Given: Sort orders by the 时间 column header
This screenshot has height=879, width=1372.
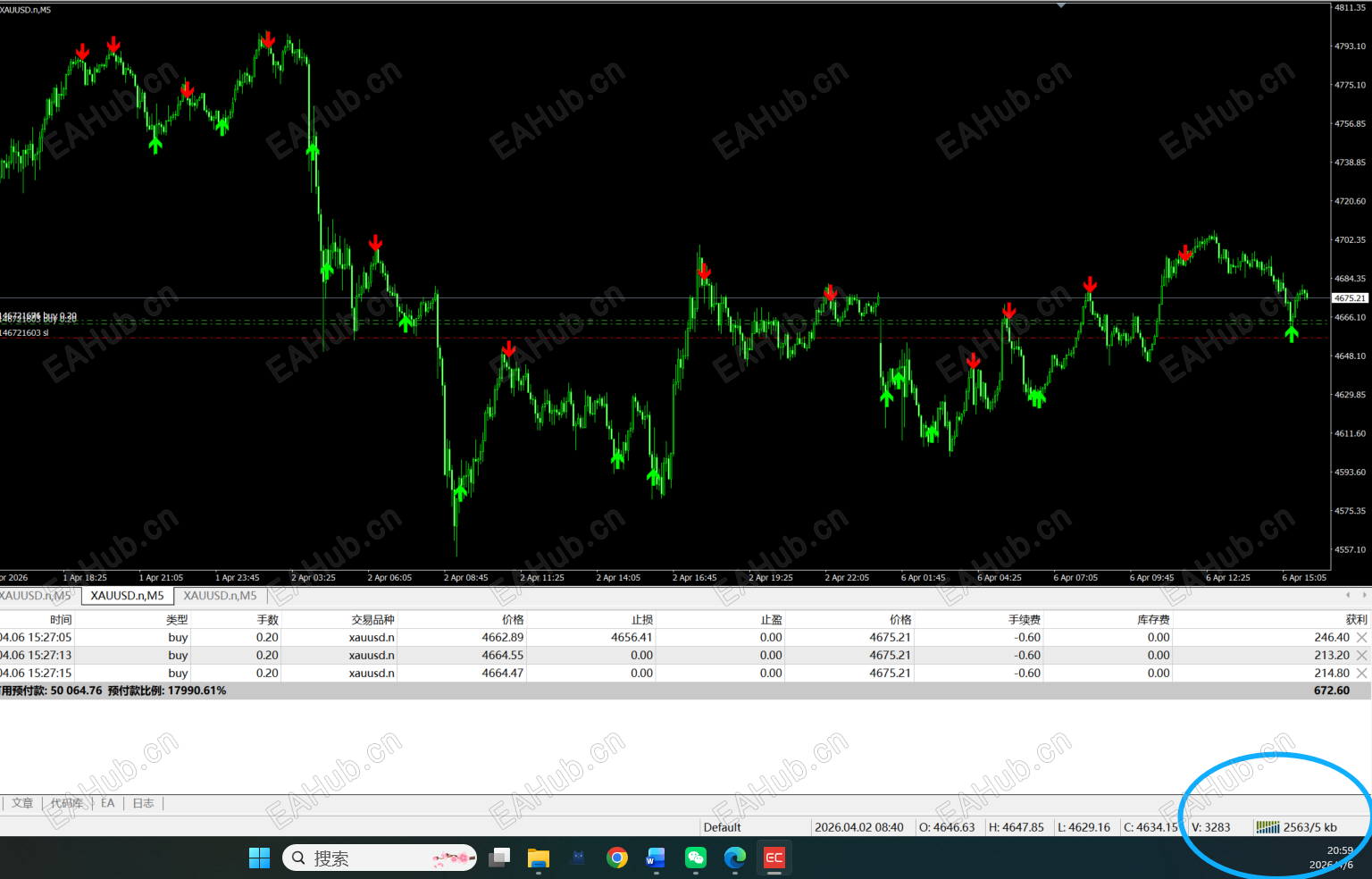Looking at the screenshot, I should 61,619.
